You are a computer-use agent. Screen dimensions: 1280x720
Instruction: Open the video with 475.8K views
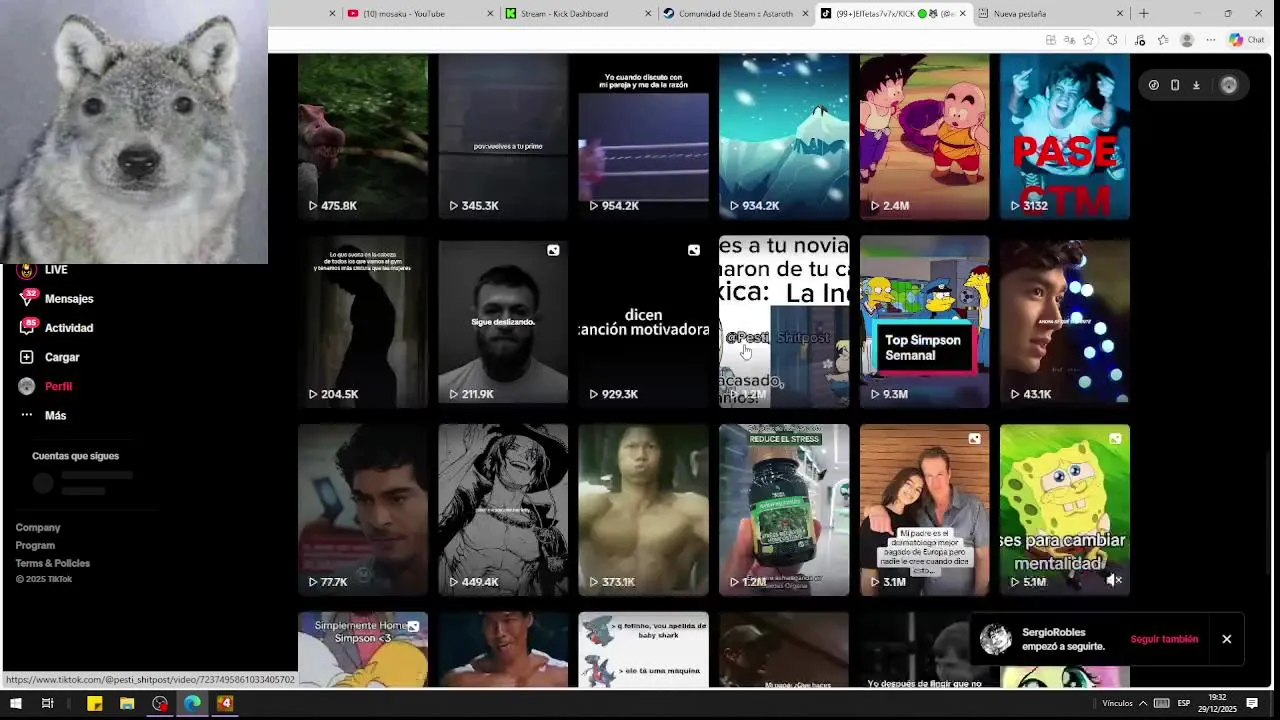363,137
